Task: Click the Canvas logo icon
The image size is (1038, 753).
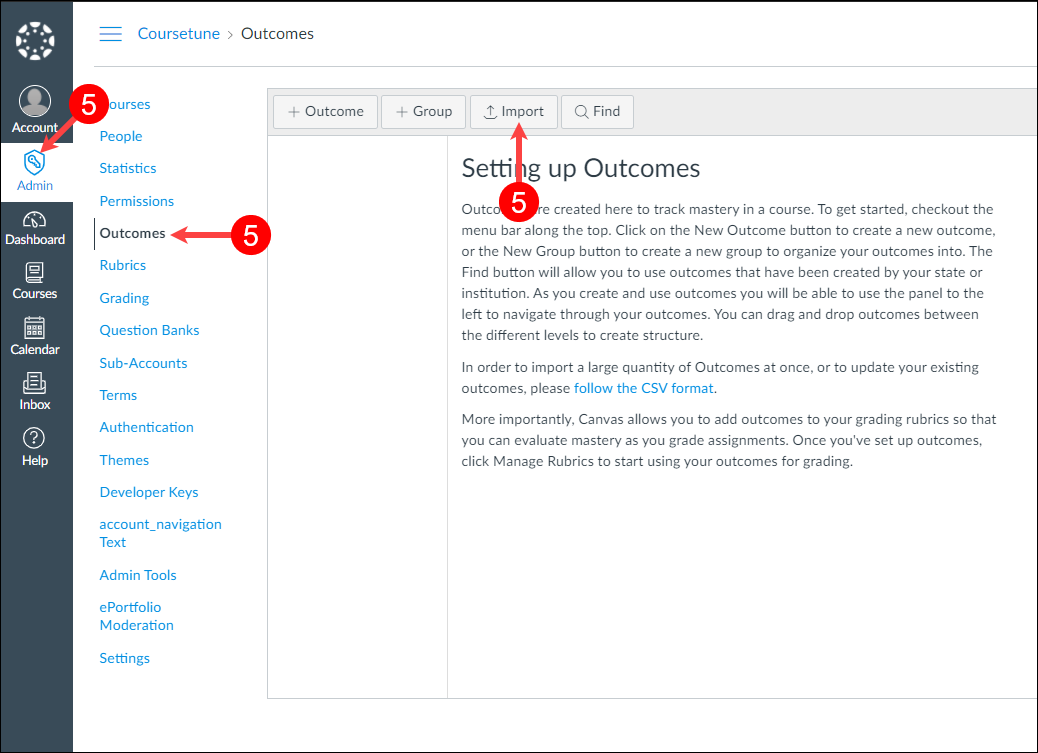Action: (x=36, y=40)
